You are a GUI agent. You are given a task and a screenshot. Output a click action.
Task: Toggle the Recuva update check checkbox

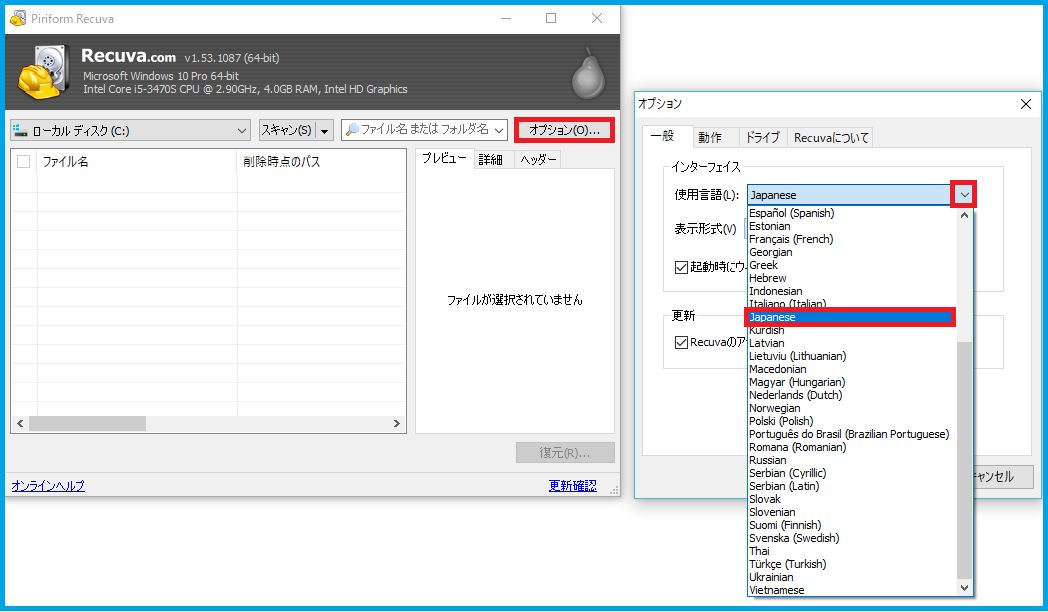pos(681,342)
